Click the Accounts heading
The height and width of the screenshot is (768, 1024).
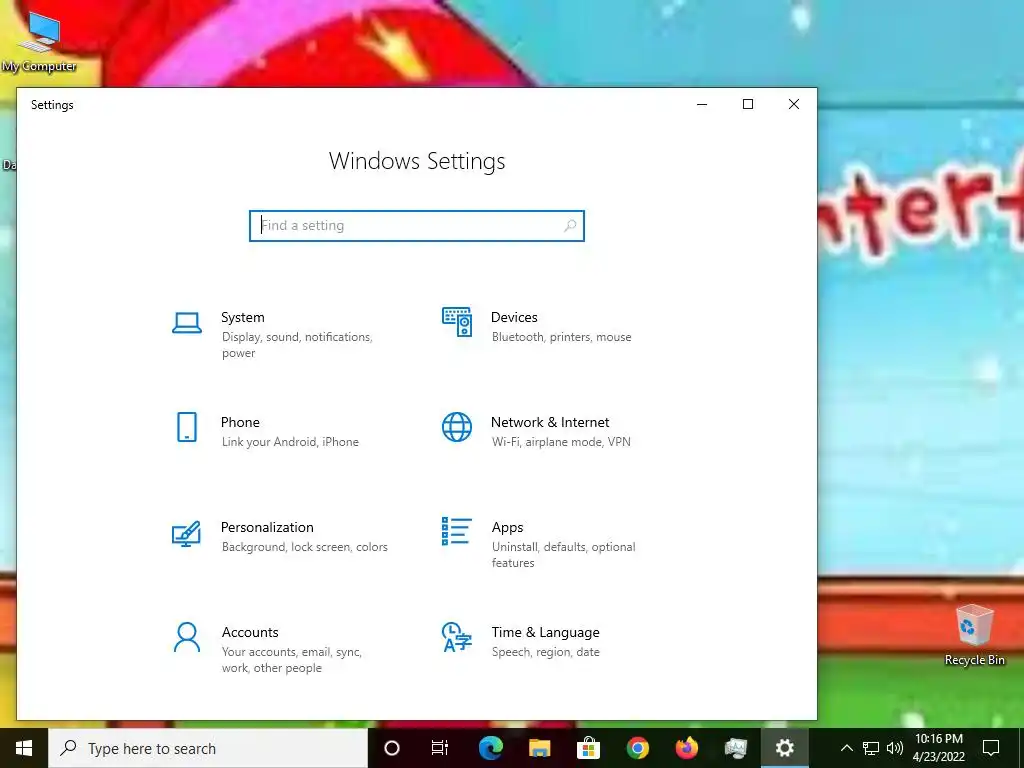click(x=250, y=632)
